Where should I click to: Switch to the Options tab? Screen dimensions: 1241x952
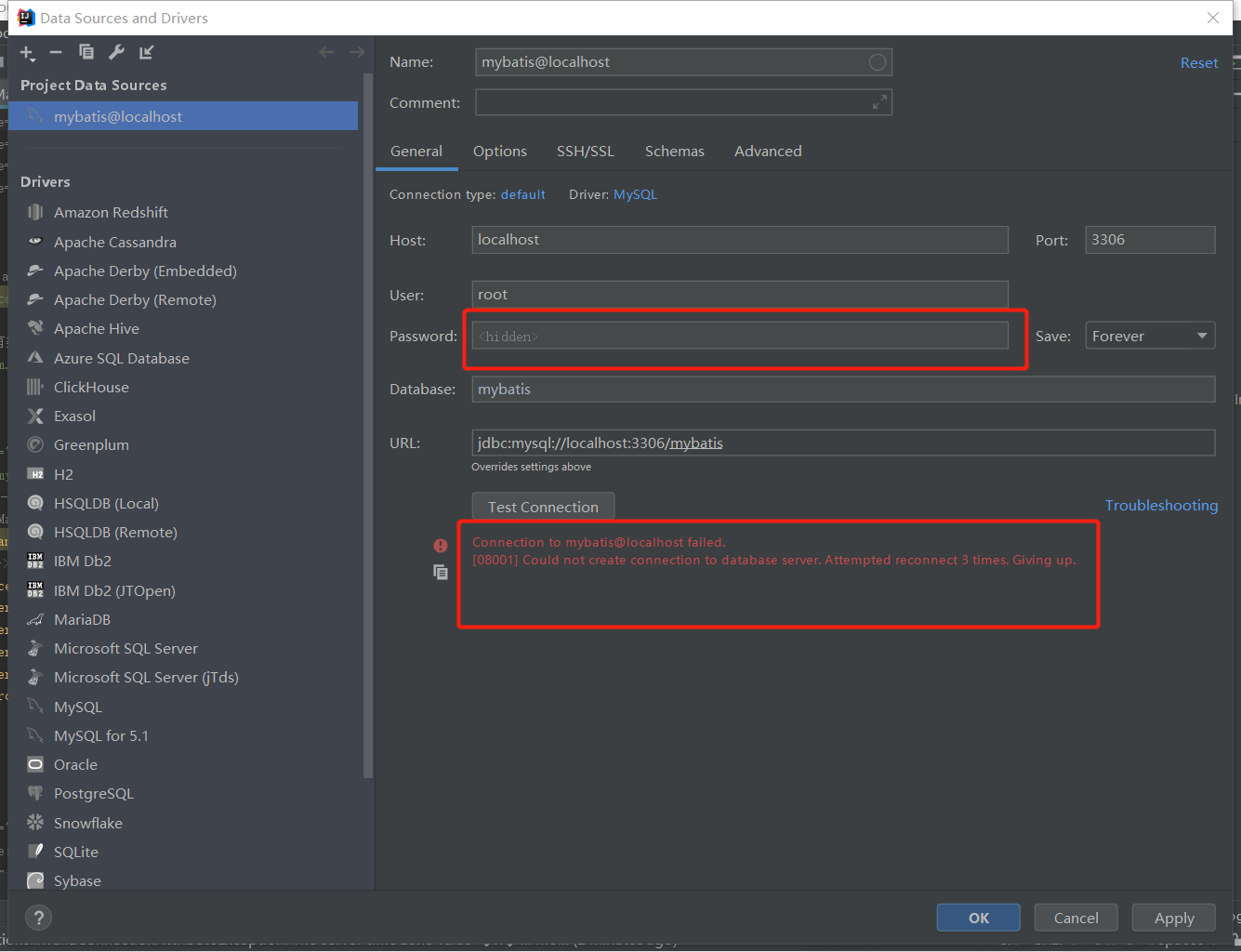(x=500, y=151)
